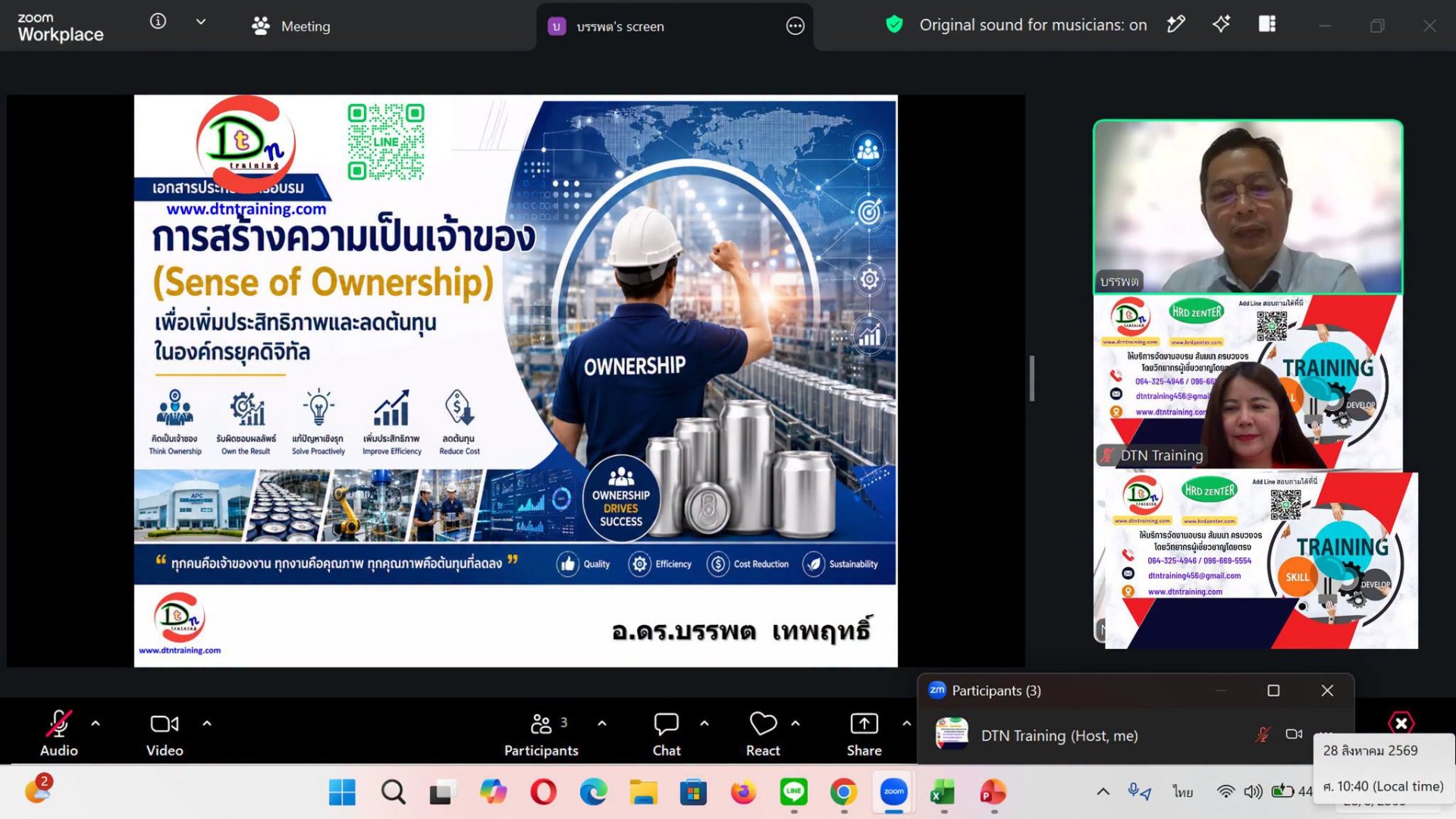Maximize the Participants (3) window
Viewport: 1456px width, 819px height.
pyautogui.click(x=1273, y=691)
